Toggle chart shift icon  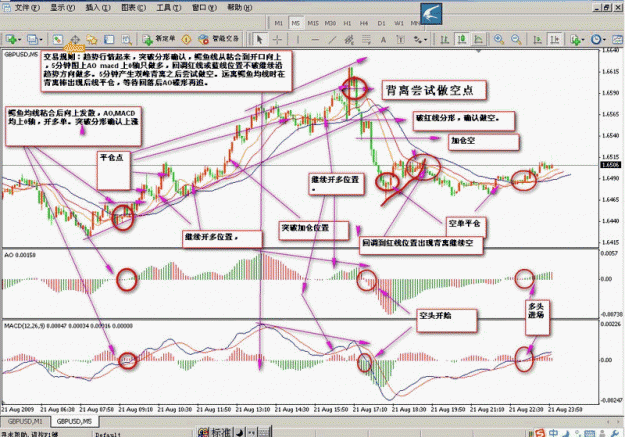coord(554,39)
